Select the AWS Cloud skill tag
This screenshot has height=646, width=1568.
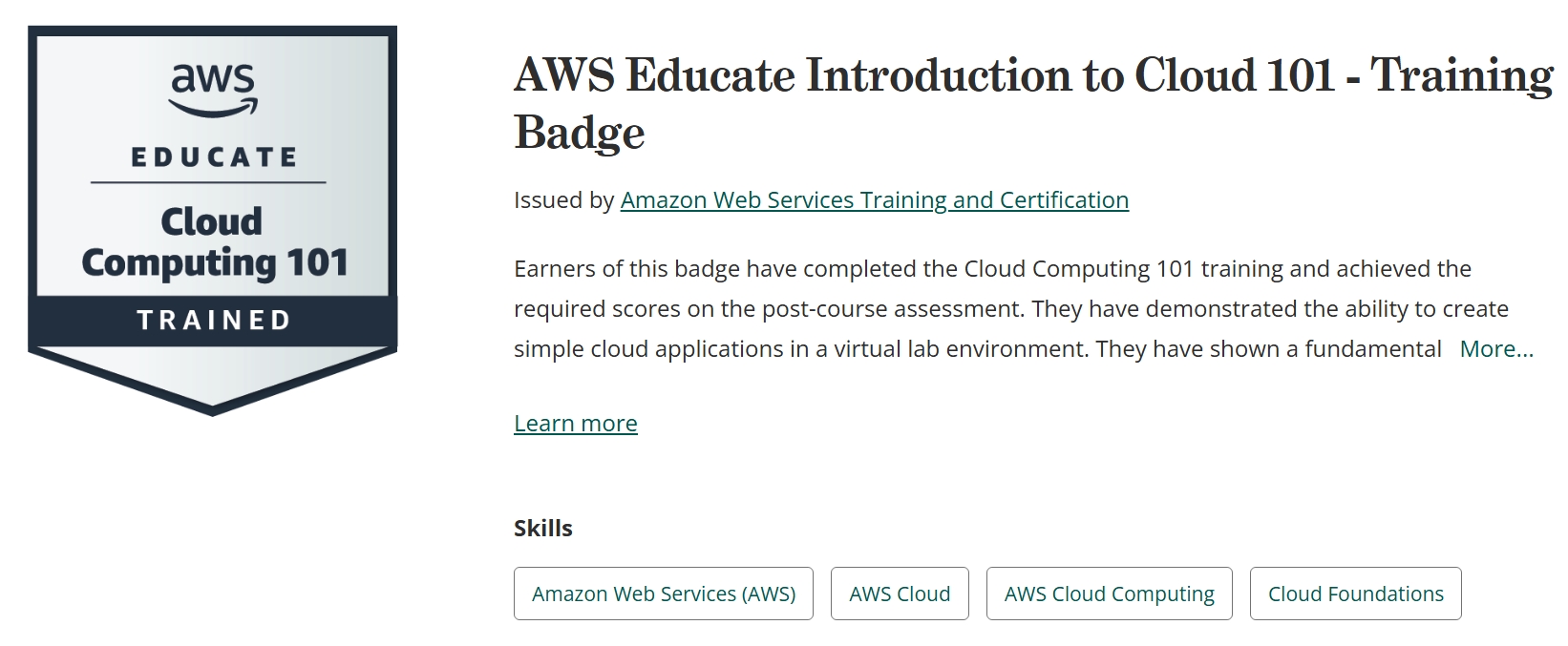click(x=899, y=594)
